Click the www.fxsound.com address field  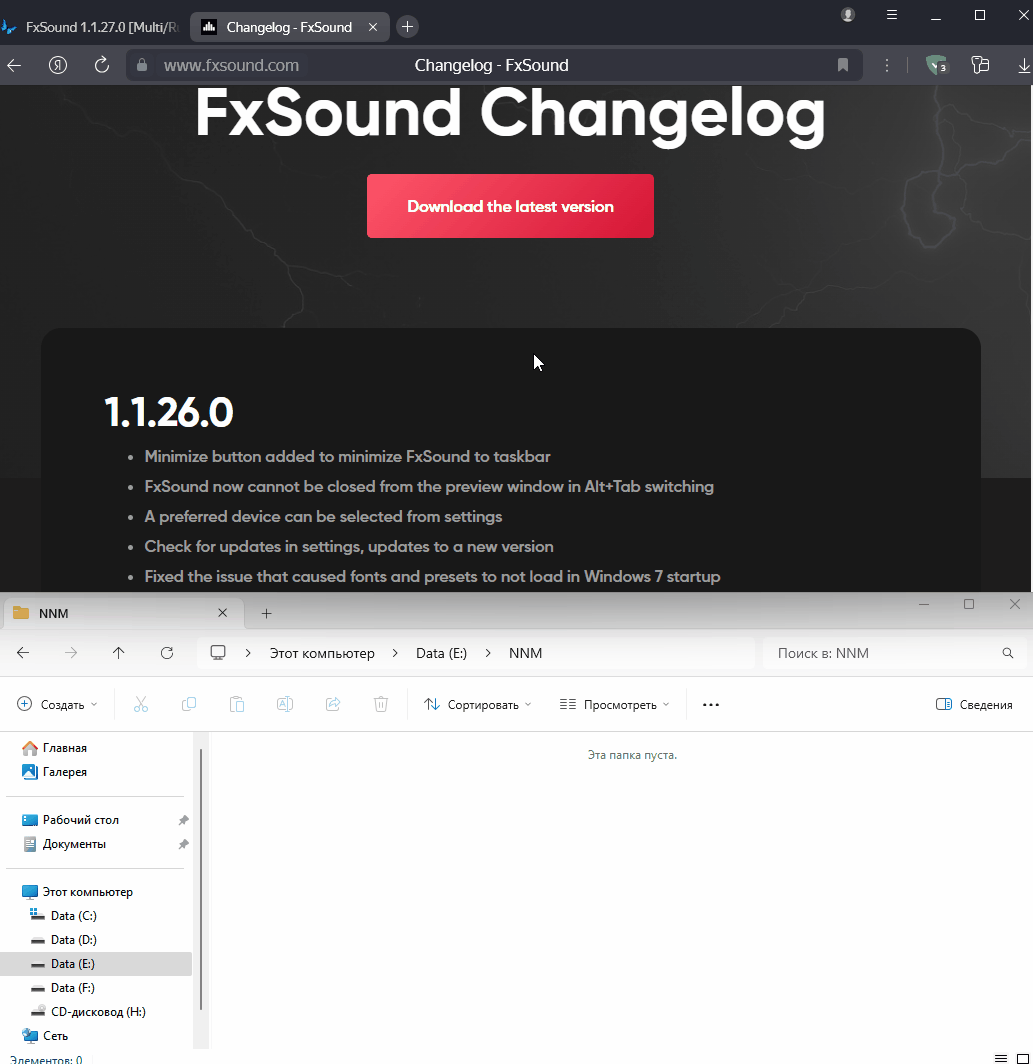coord(231,65)
